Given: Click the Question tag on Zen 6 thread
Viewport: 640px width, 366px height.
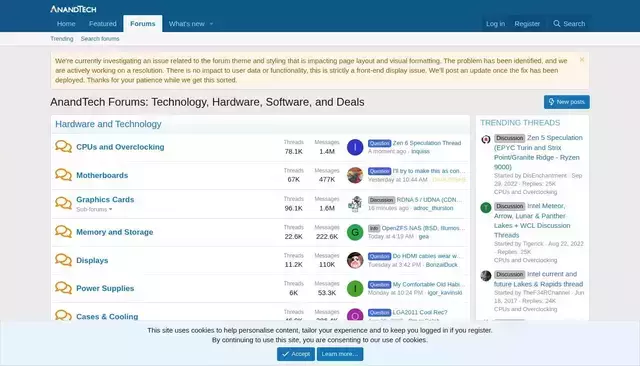Looking at the screenshot, I should click(379, 143).
